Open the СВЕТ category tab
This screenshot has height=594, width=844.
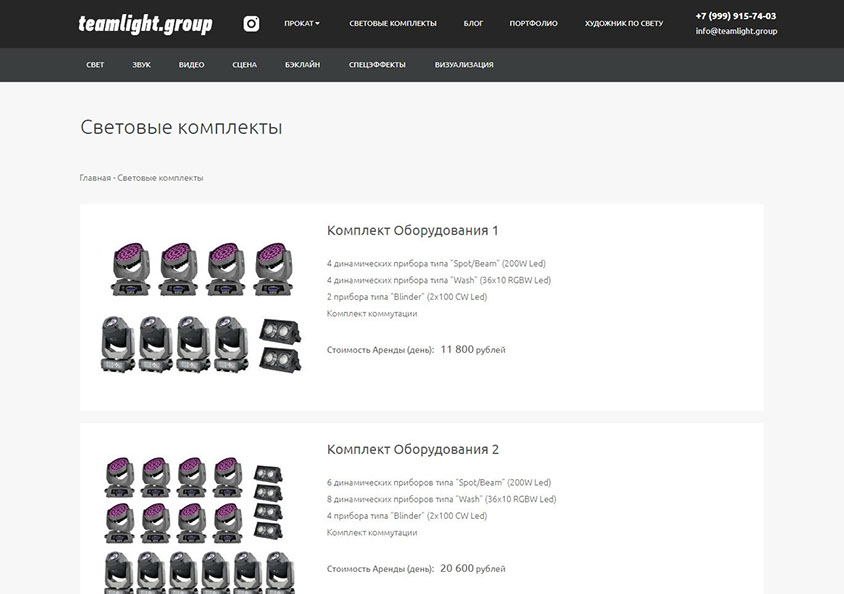click(x=95, y=65)
